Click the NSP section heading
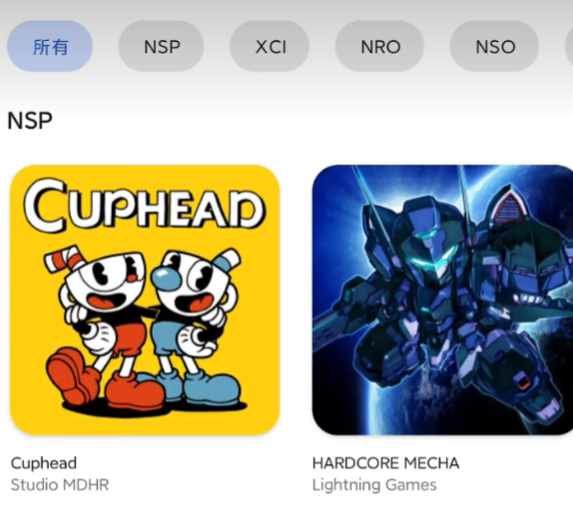 [x=30, y=121]
